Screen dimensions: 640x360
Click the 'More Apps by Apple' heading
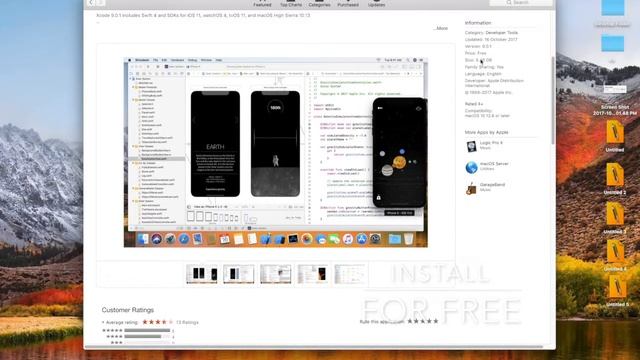[x=487, y=132]
